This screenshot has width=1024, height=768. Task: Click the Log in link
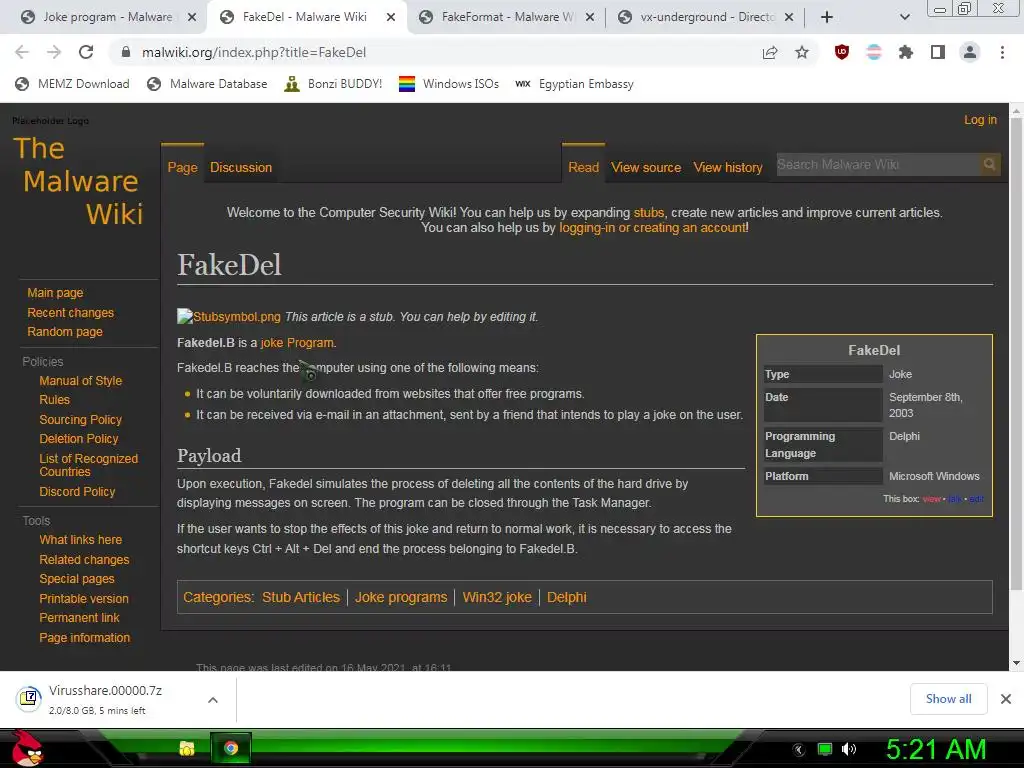(980, 120)
